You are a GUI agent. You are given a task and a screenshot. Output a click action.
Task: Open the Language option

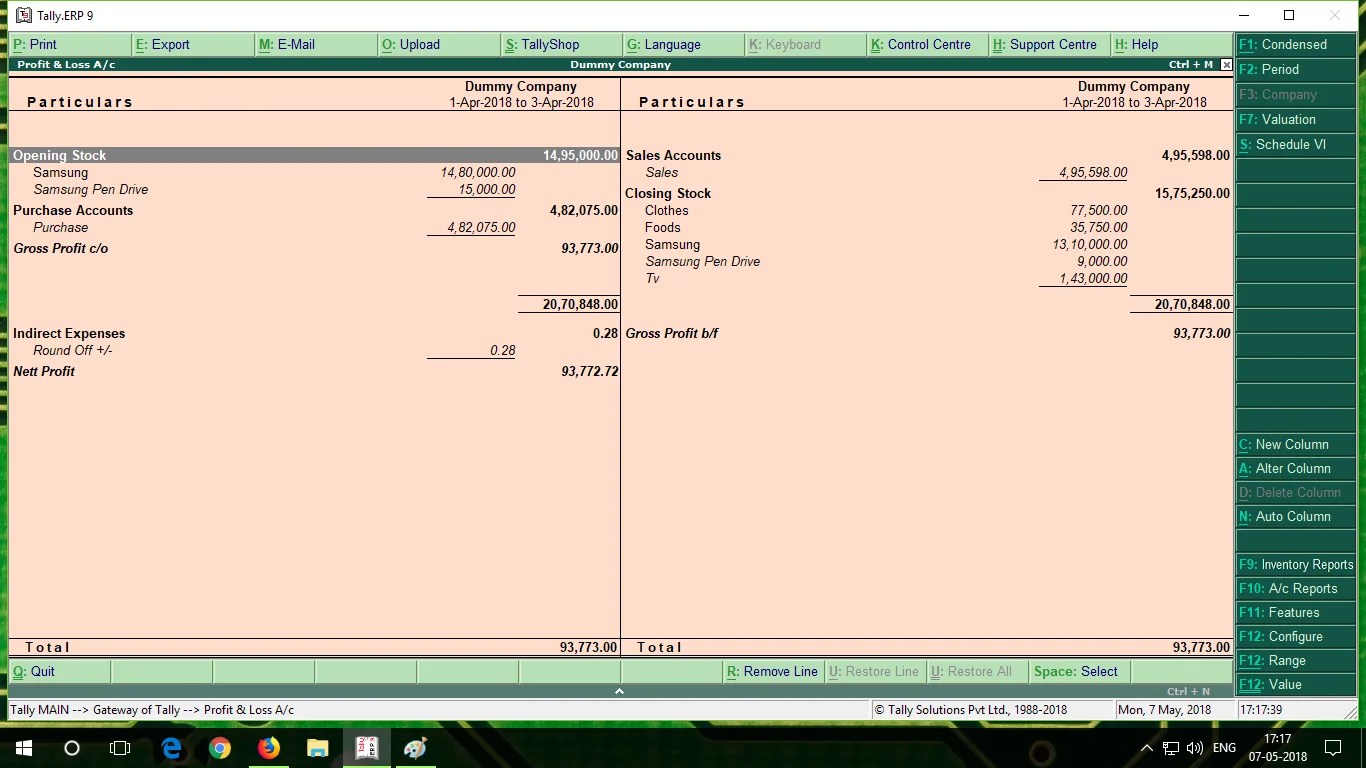pyautogui.click(x=684, y=44)
